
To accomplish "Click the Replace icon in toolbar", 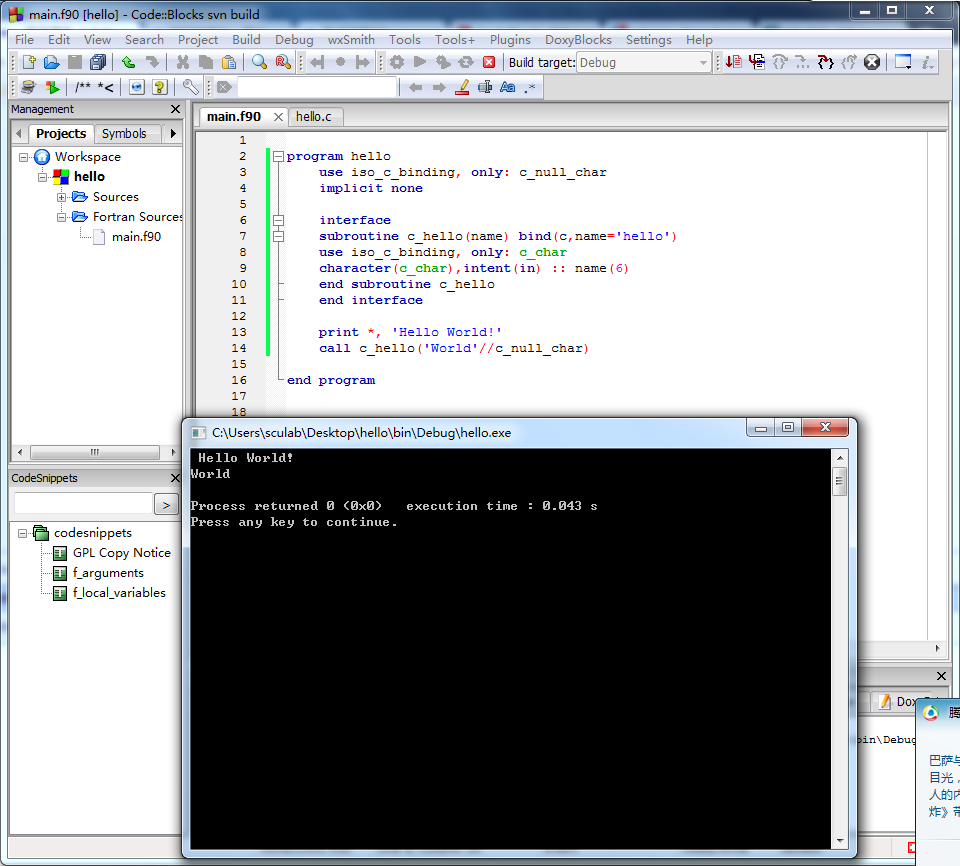I will 283,62.
